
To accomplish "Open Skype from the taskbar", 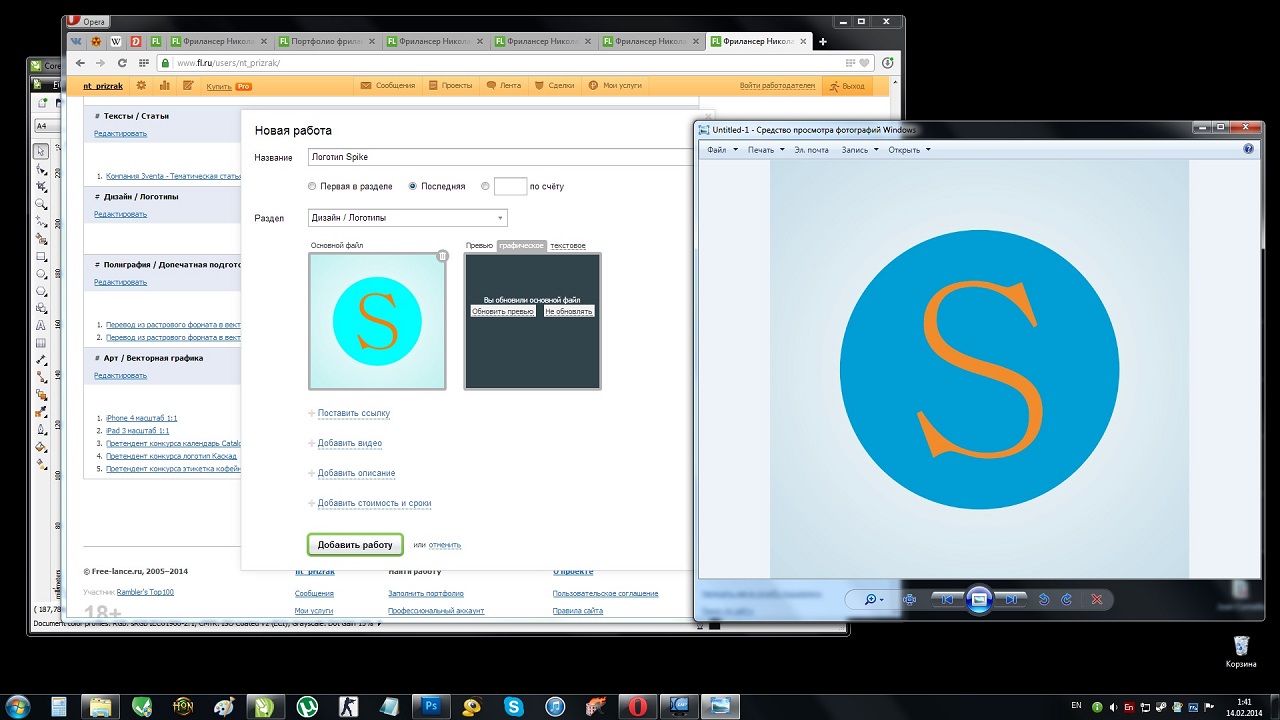I will pos(514,706).
